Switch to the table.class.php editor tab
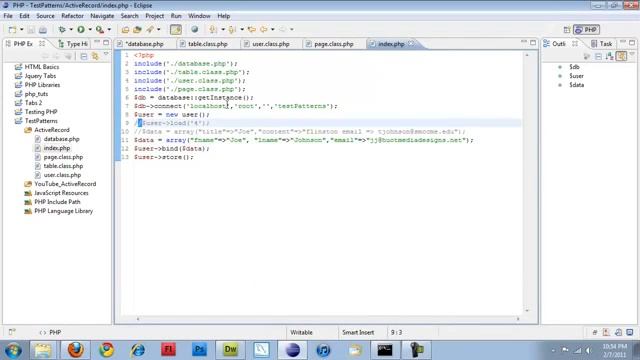 click(x=208, y=44)
